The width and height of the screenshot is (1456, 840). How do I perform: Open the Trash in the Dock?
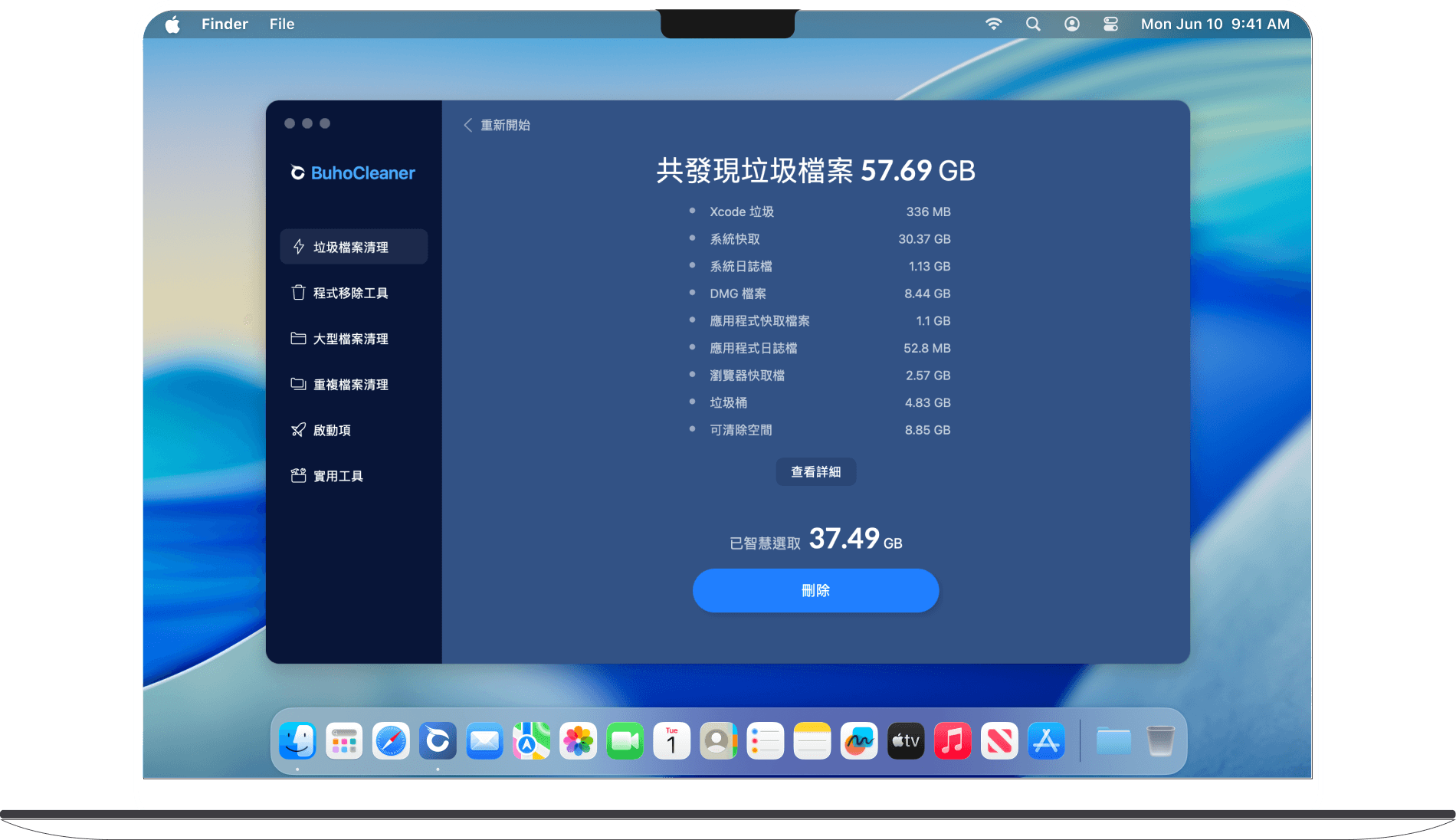point(1160,741)
